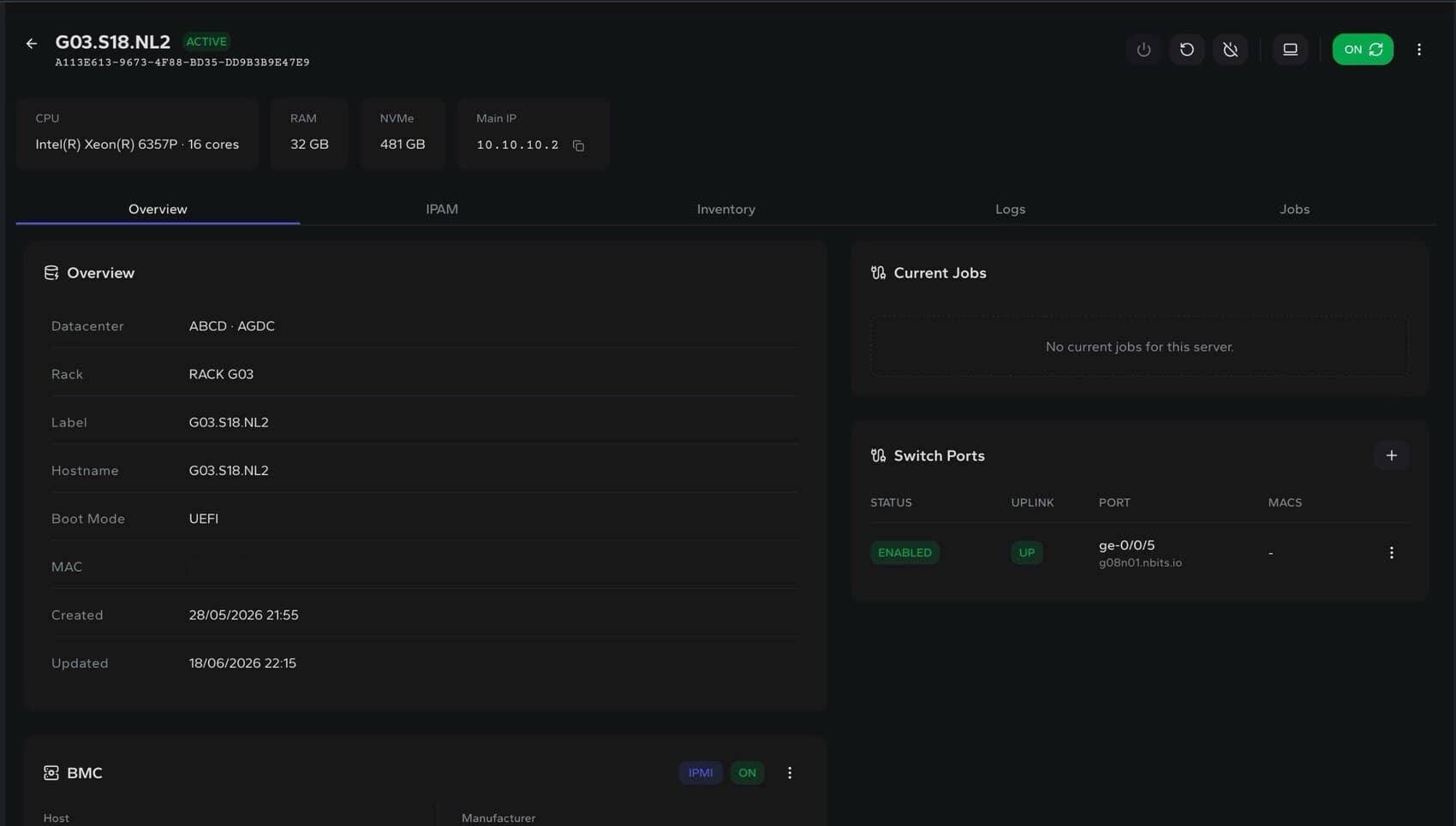Click the Current Jobs section icon
Viewport: 1456px width, 826px height.
point(878,273)
